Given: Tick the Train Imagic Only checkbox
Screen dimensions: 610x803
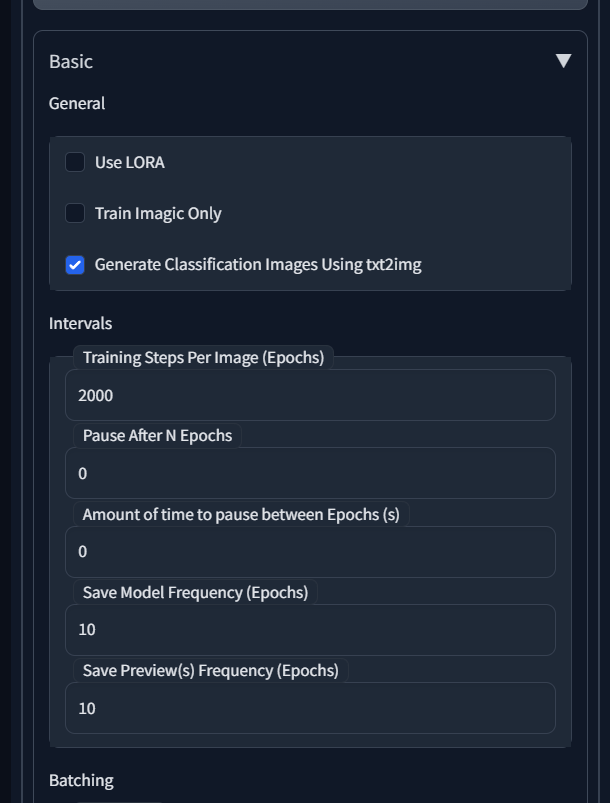Looking at the screenshot, I should tap(75, 213).
